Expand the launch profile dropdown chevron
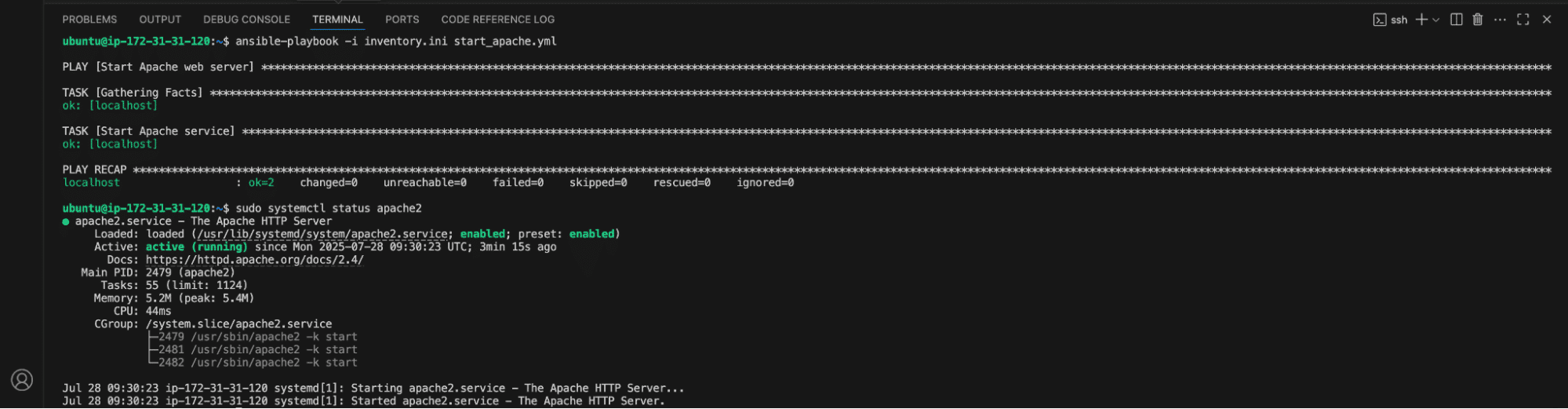This screenshot has width=1568, height=409. coord(1436,20)
